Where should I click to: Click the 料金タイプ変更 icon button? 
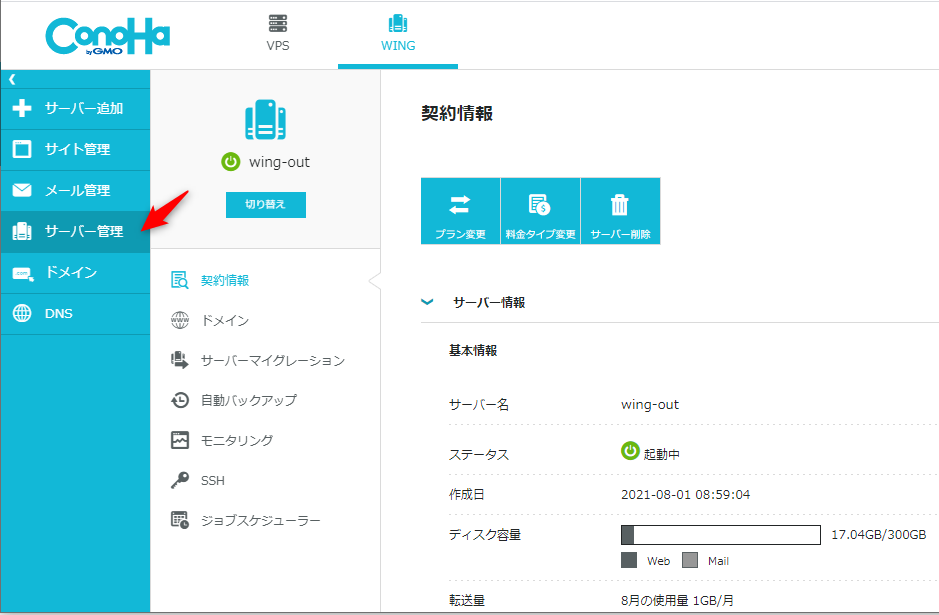coord(540,205)
